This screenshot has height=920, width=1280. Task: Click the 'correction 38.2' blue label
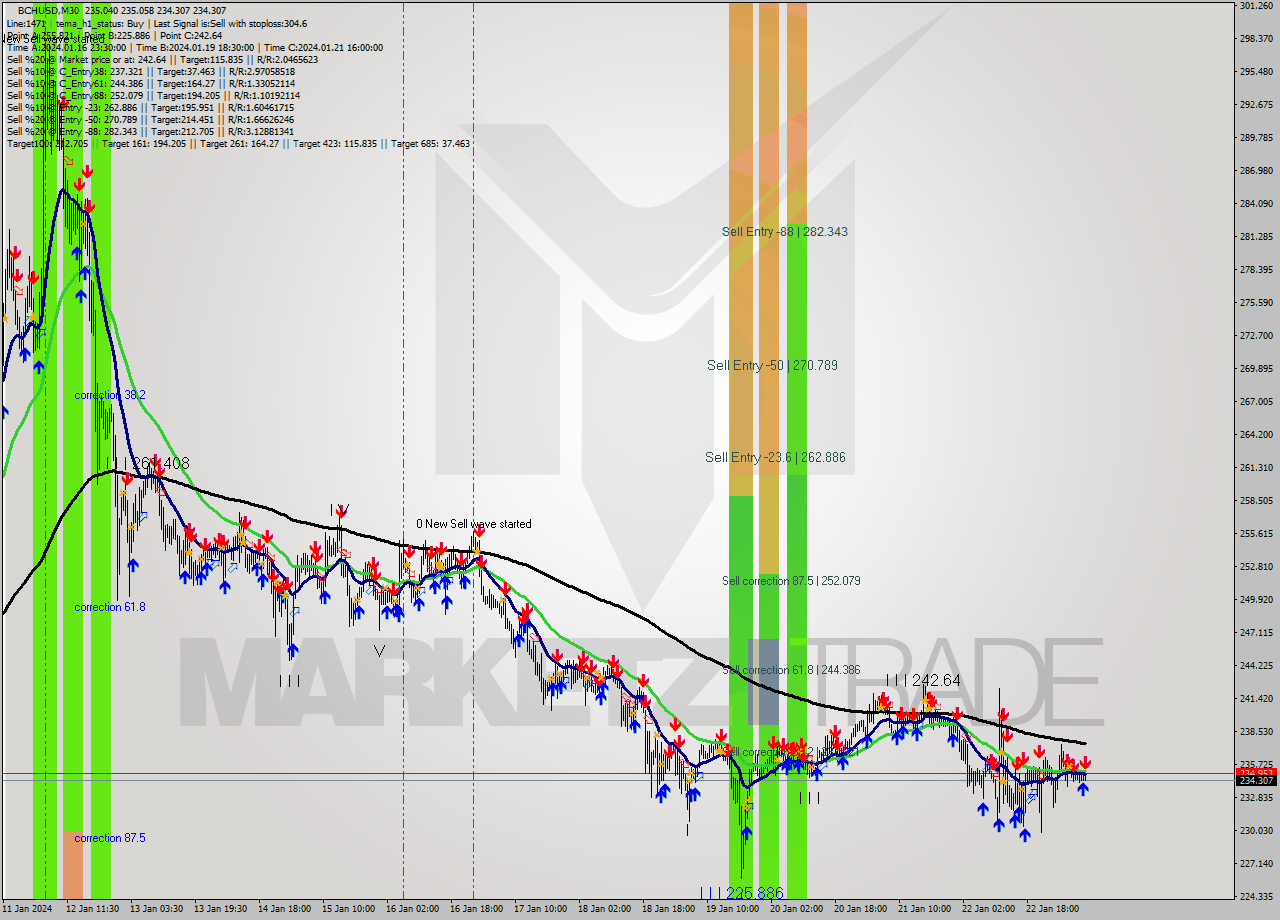tap(110, 396)
